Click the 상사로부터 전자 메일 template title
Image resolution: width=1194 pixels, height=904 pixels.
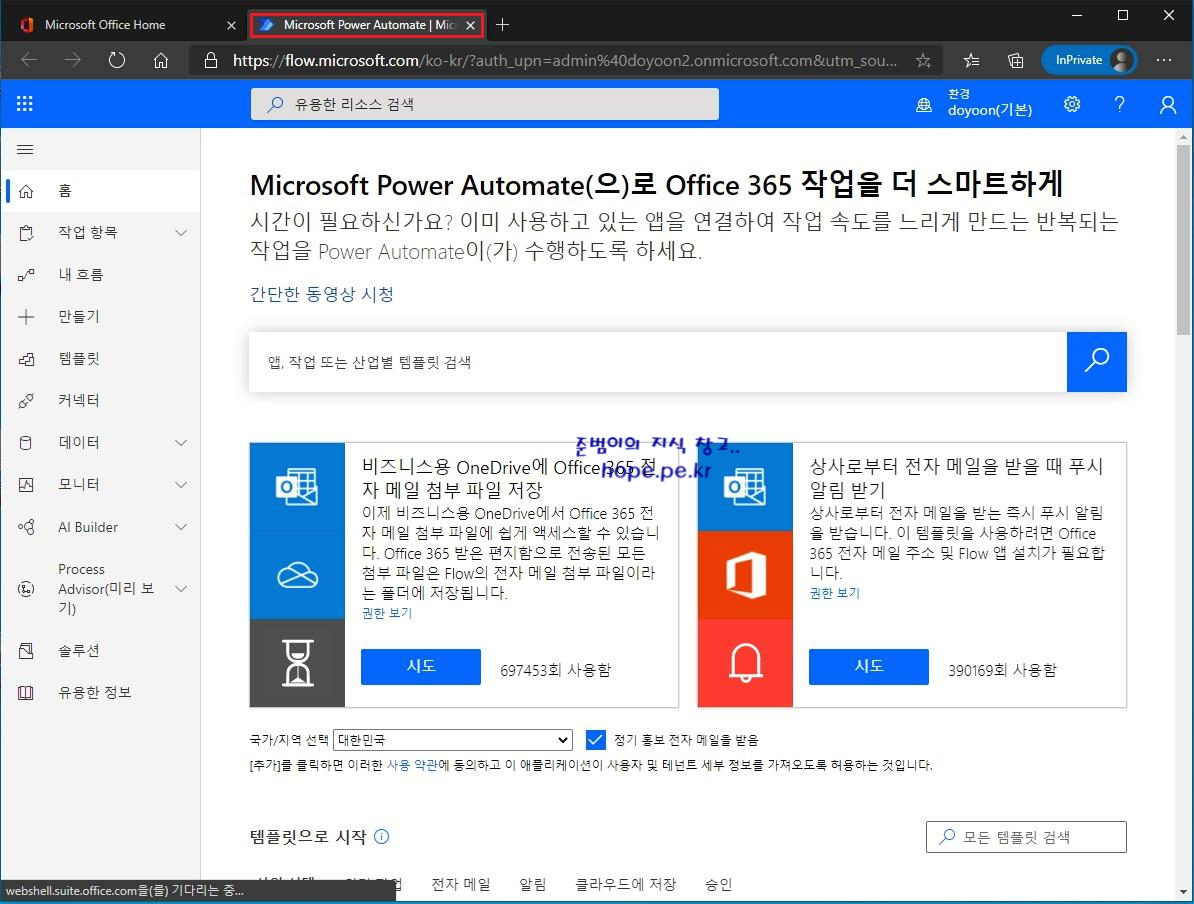point(956,478)
